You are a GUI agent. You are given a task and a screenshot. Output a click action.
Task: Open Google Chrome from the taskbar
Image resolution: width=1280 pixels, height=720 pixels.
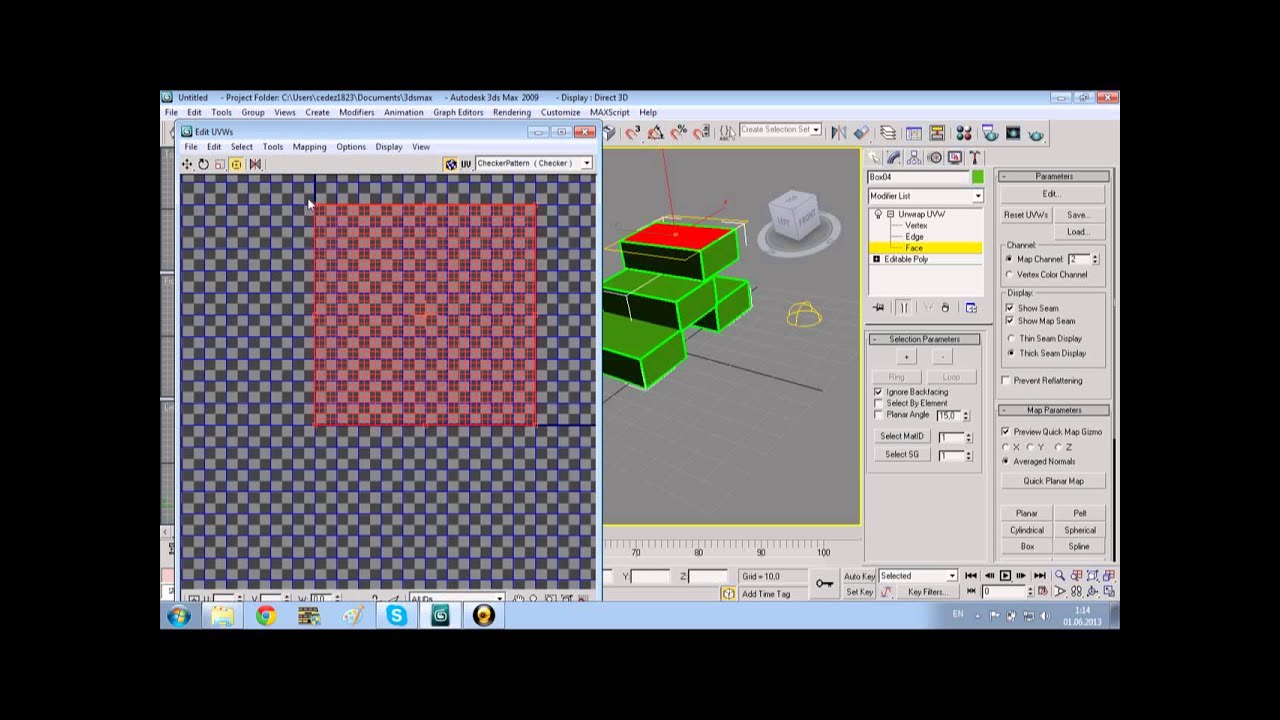(265, 616)
